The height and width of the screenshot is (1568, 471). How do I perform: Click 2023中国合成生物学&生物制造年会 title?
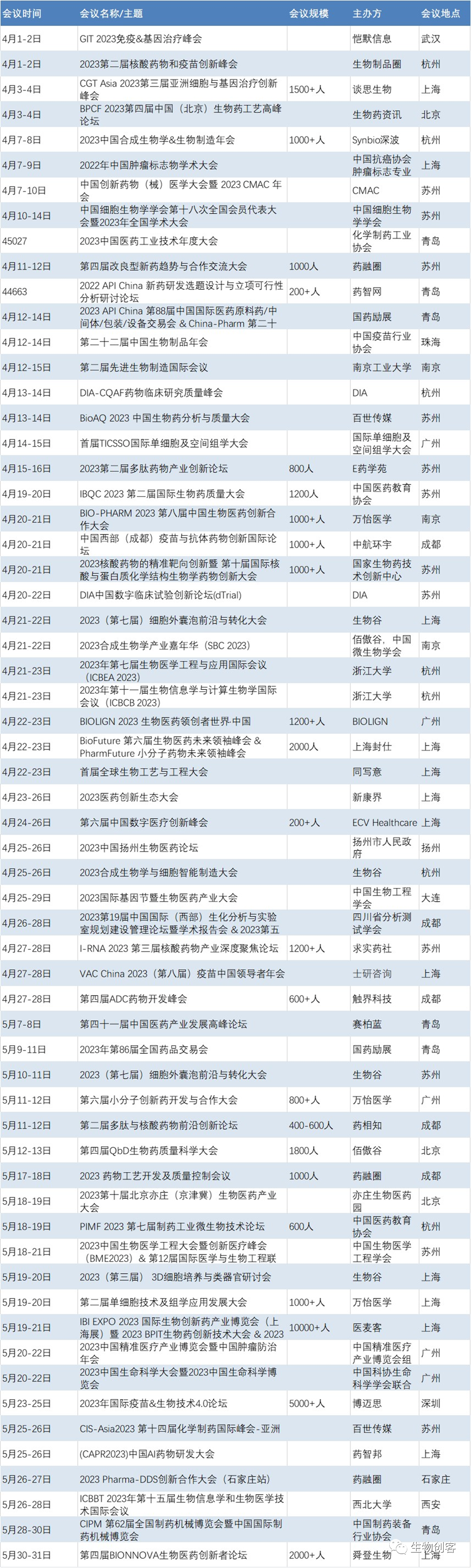[157, 140]
